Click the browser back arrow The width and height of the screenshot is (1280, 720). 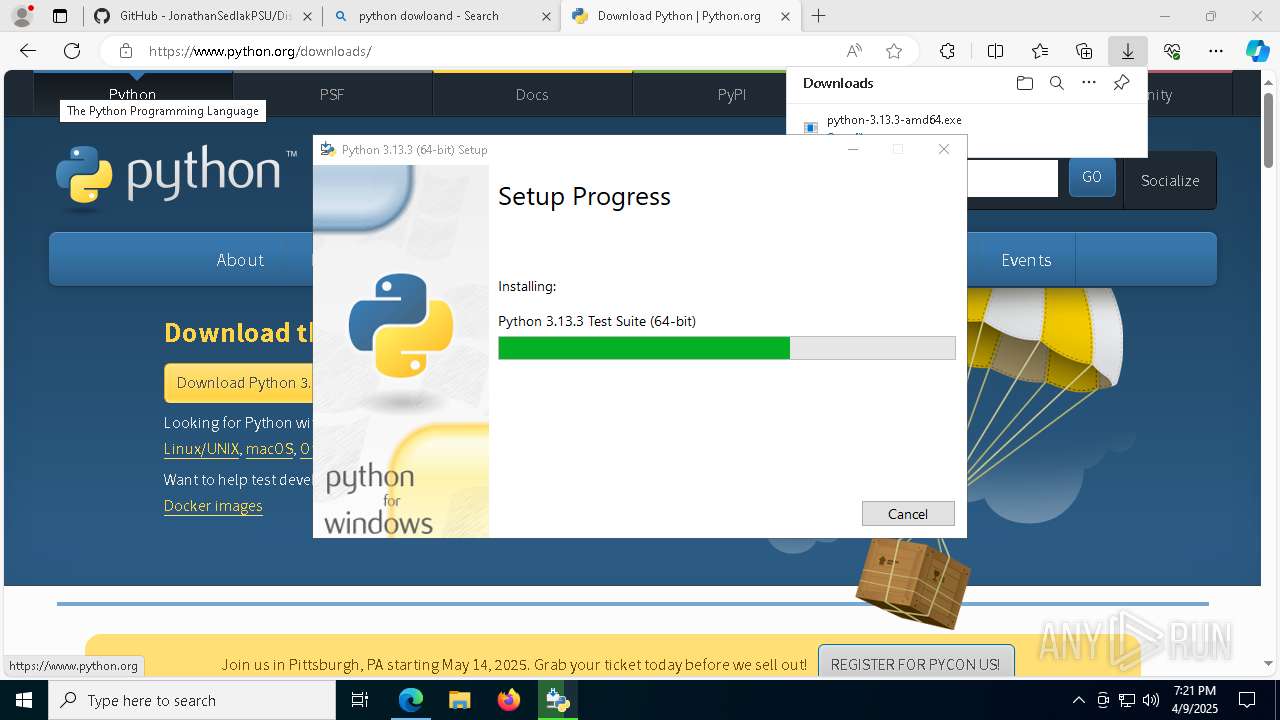point(28,51)
